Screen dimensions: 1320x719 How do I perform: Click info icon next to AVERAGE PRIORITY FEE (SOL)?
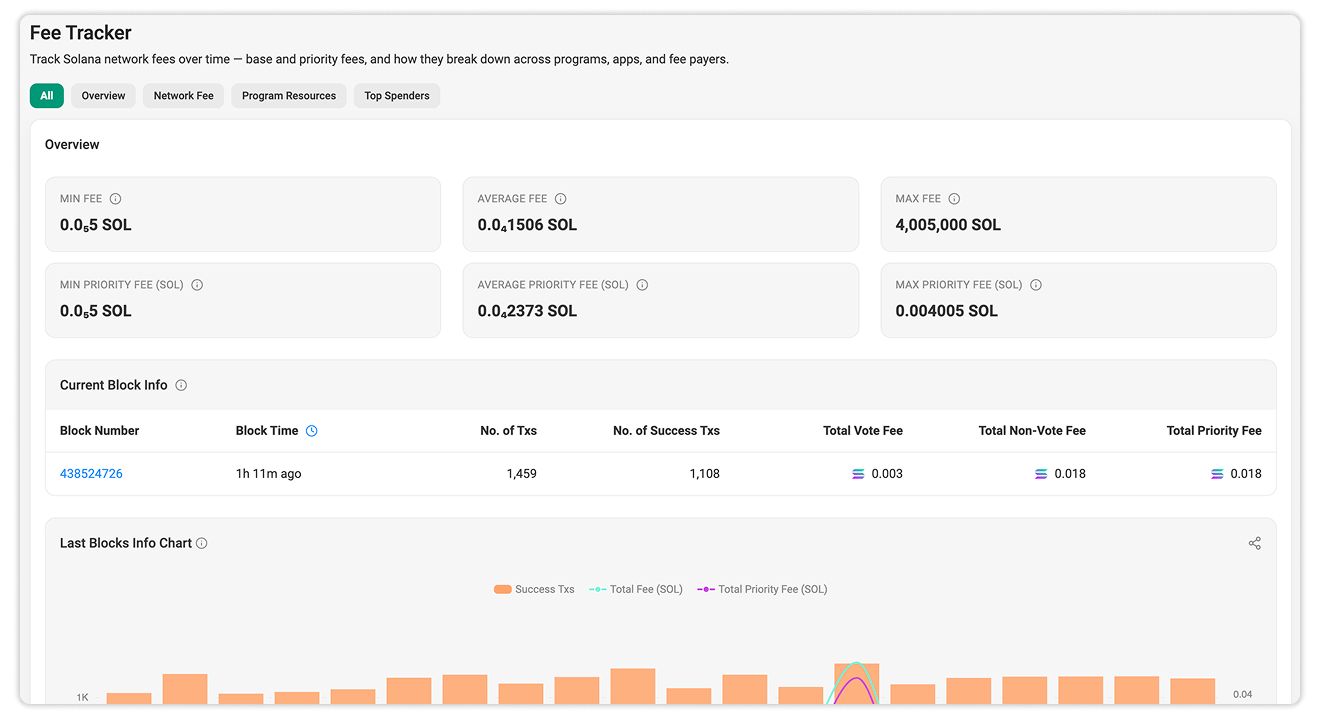pos(642,285)
